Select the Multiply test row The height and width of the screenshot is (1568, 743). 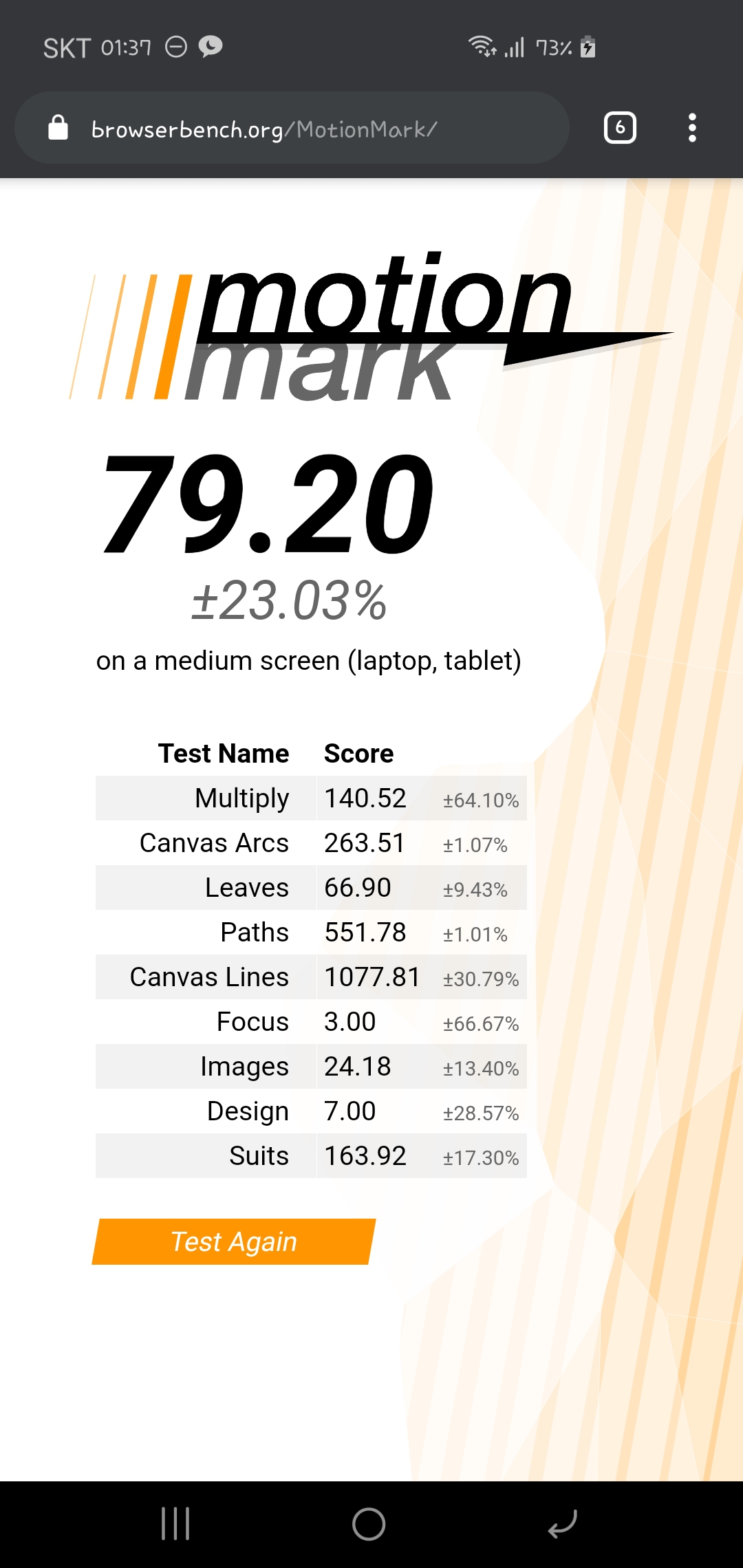pos(311,798)
